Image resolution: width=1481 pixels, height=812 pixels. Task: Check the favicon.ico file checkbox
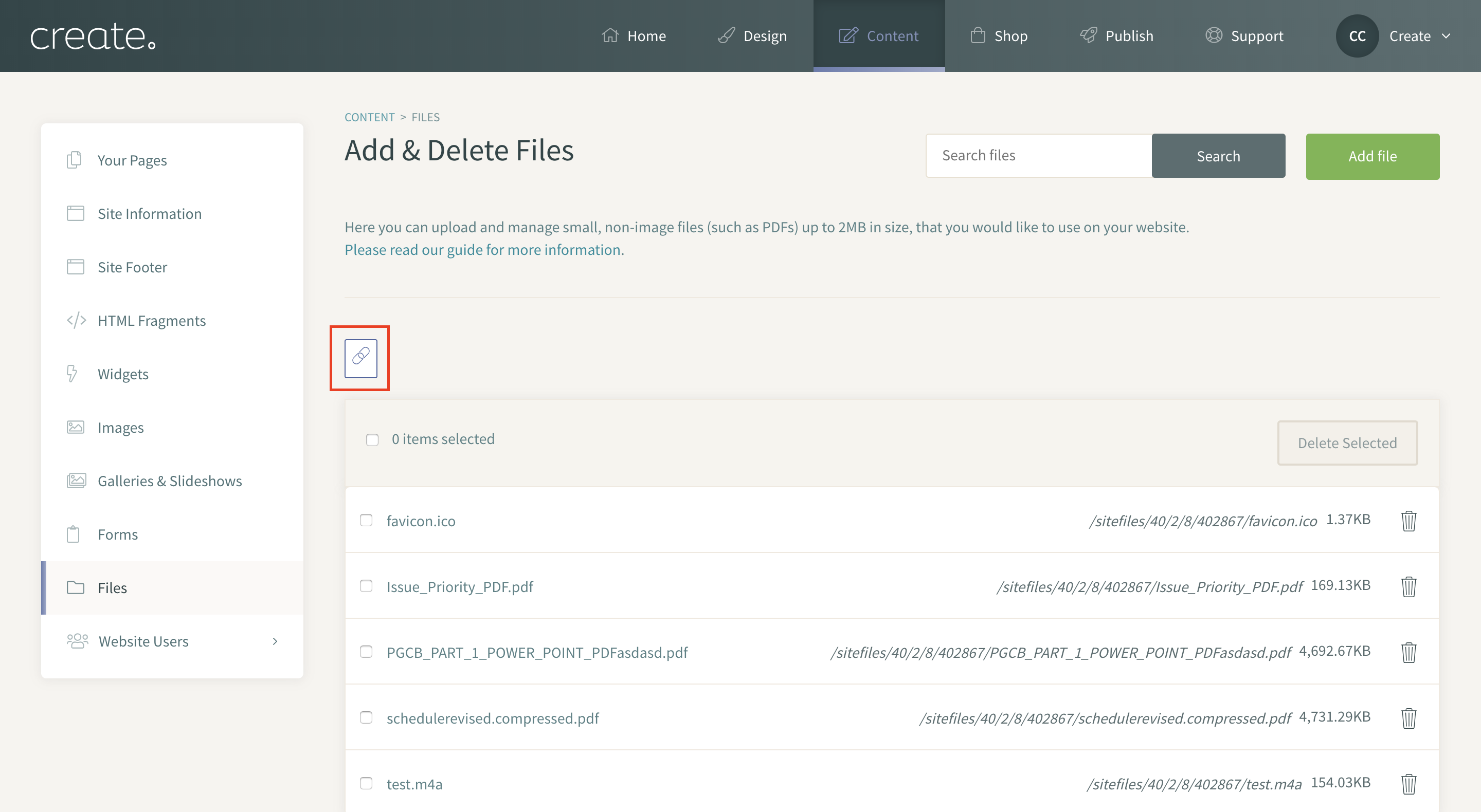pos(366,520)
